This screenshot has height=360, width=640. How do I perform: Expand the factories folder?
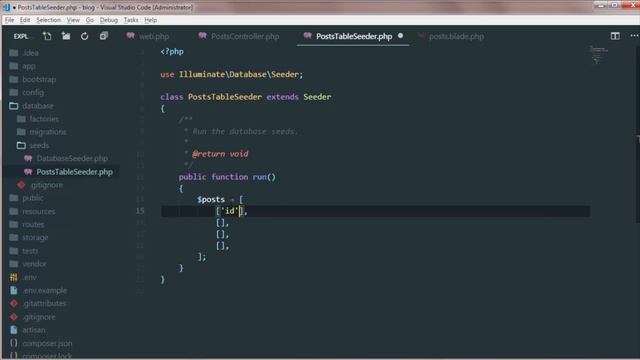coord(44,119)
